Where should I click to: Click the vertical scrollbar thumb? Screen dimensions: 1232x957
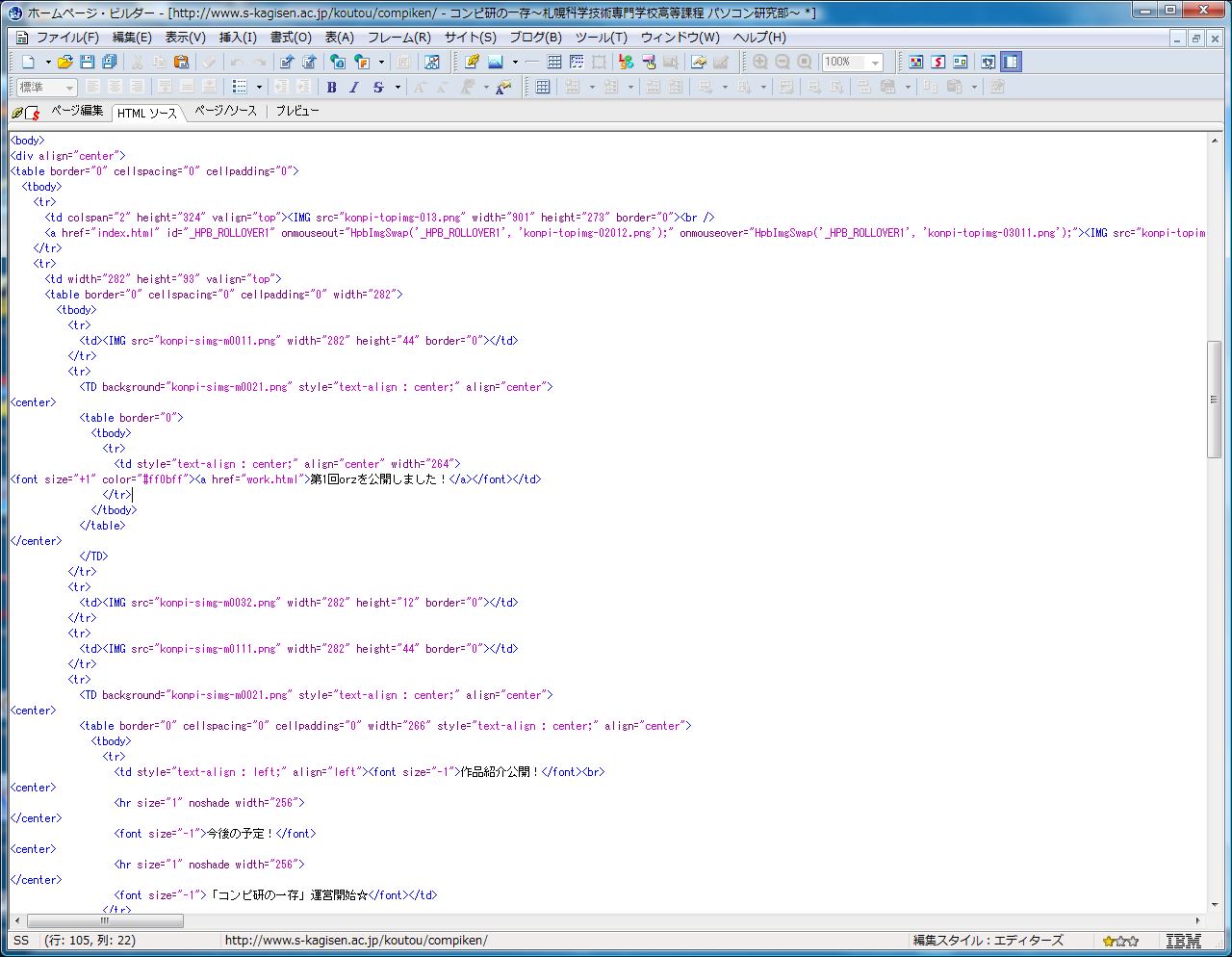pyautogui.click(x=1215, y=400)
